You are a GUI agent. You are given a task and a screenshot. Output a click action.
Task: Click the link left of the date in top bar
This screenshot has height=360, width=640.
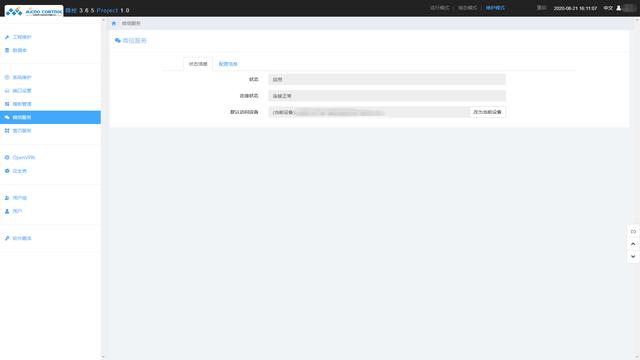pos(541,8)
